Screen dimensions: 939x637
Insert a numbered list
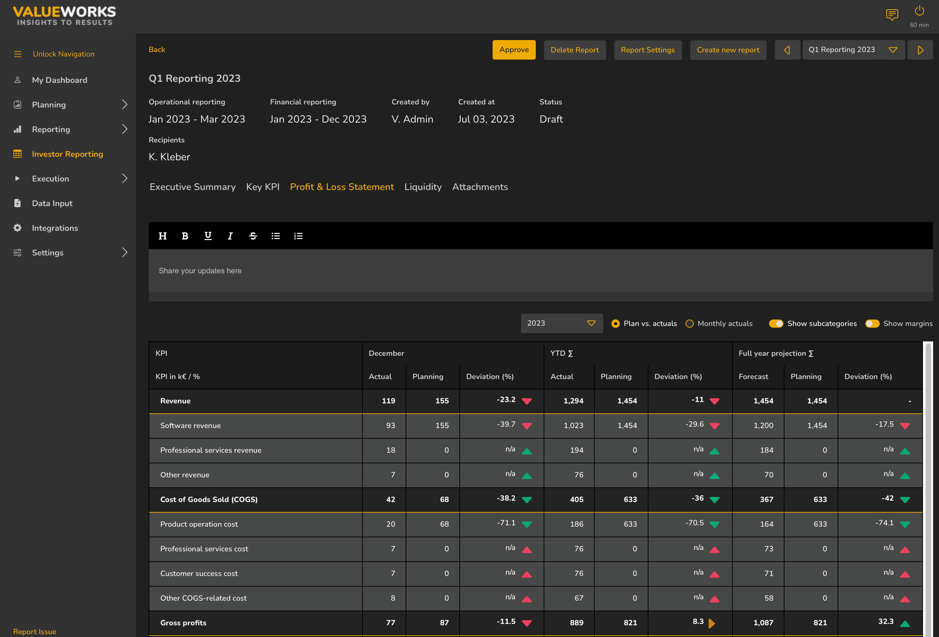(298, 236)
